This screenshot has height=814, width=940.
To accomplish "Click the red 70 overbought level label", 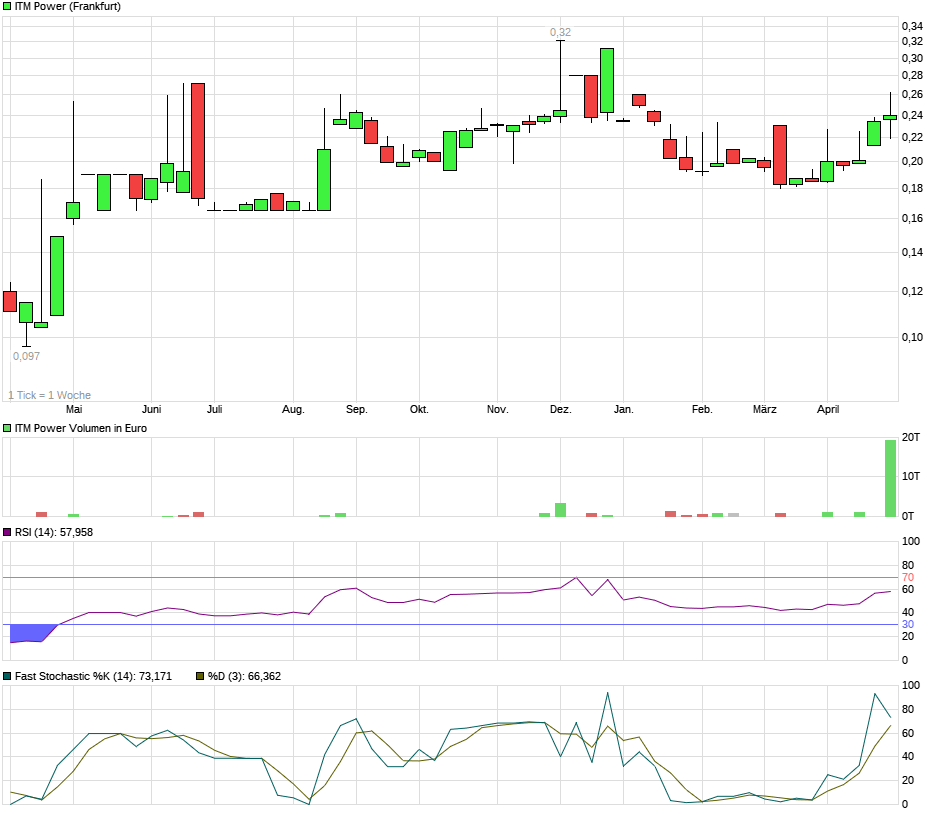I will coord(909,578).
